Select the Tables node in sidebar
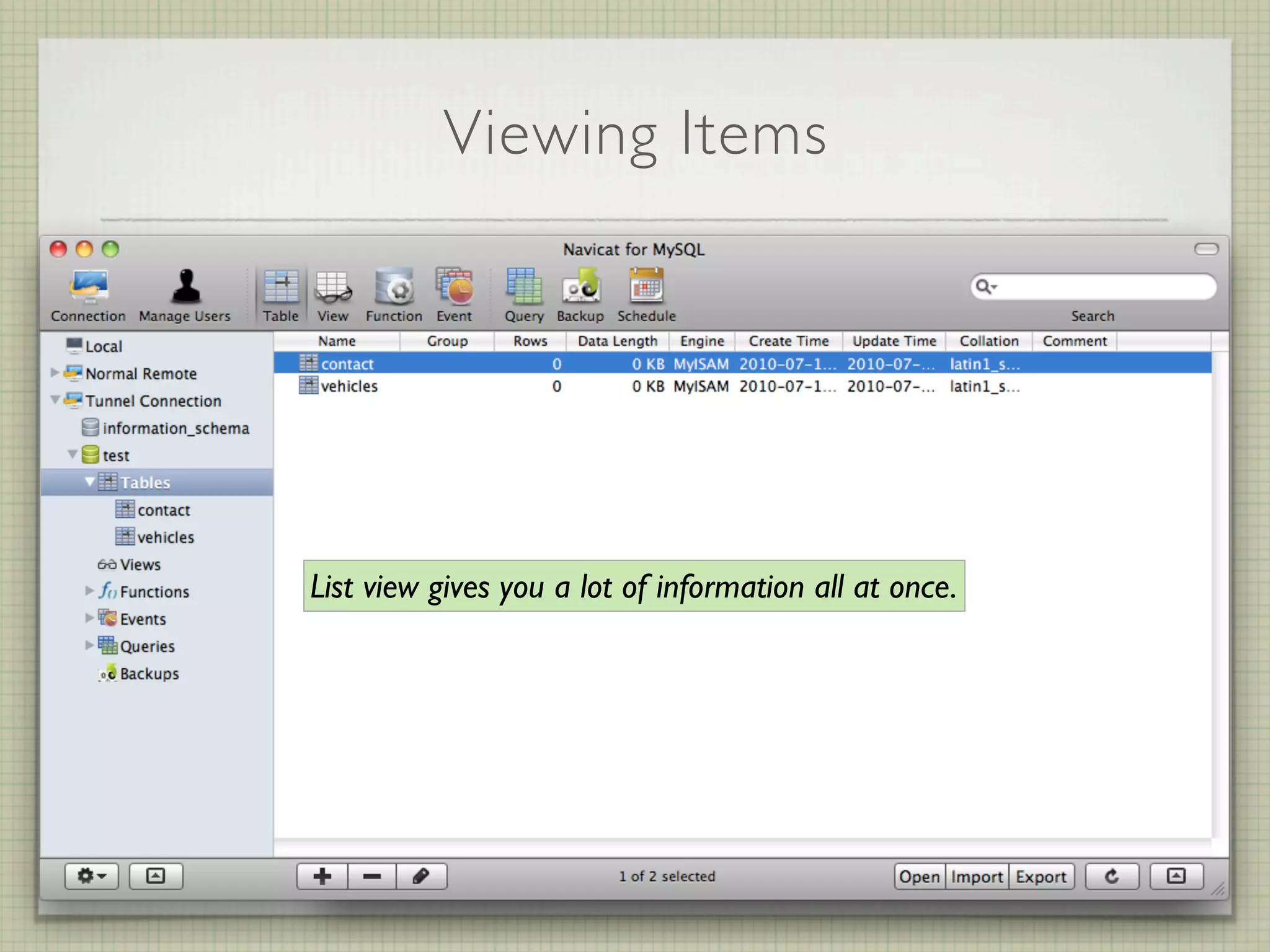This screenshot has height=952, width=1270. tap(157, 482)
